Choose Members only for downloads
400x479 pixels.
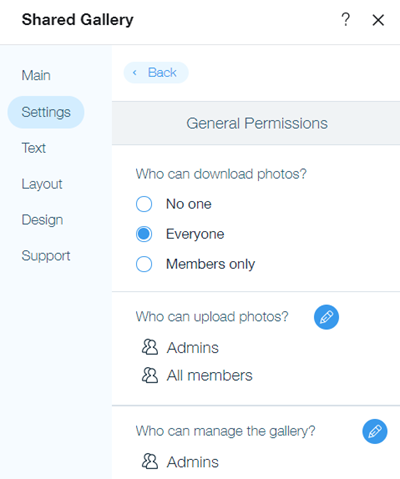[144, 264]
